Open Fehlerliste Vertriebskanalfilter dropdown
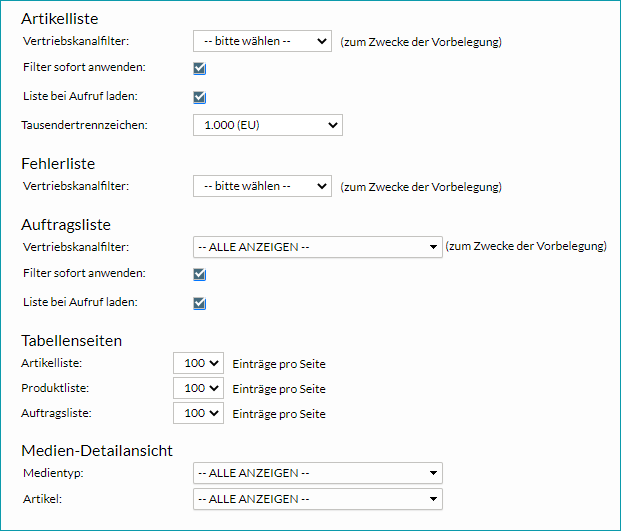Image resolution: width=621 pixels, height=531 pixels. [x=262, y=186]
